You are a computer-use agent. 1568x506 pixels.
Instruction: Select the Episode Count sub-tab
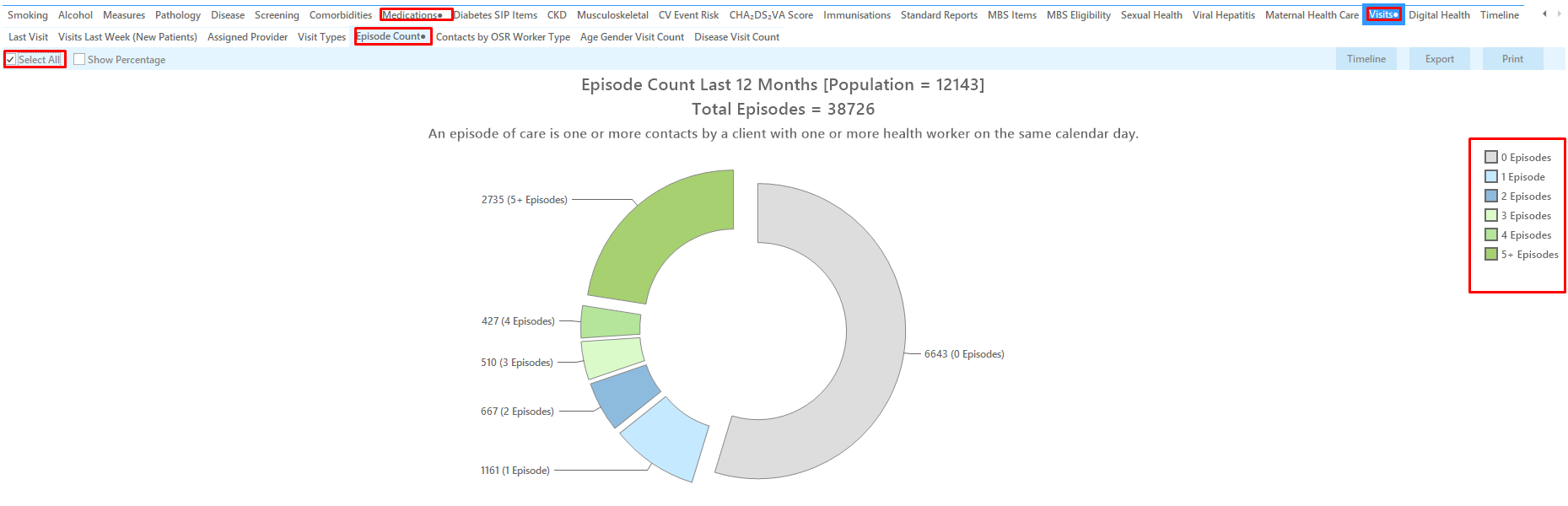tap(392, 37)
